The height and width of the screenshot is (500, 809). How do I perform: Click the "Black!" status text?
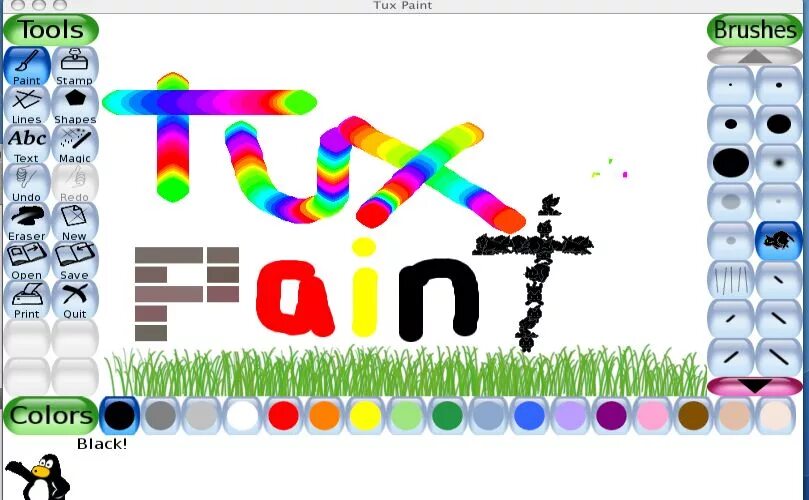102,444
